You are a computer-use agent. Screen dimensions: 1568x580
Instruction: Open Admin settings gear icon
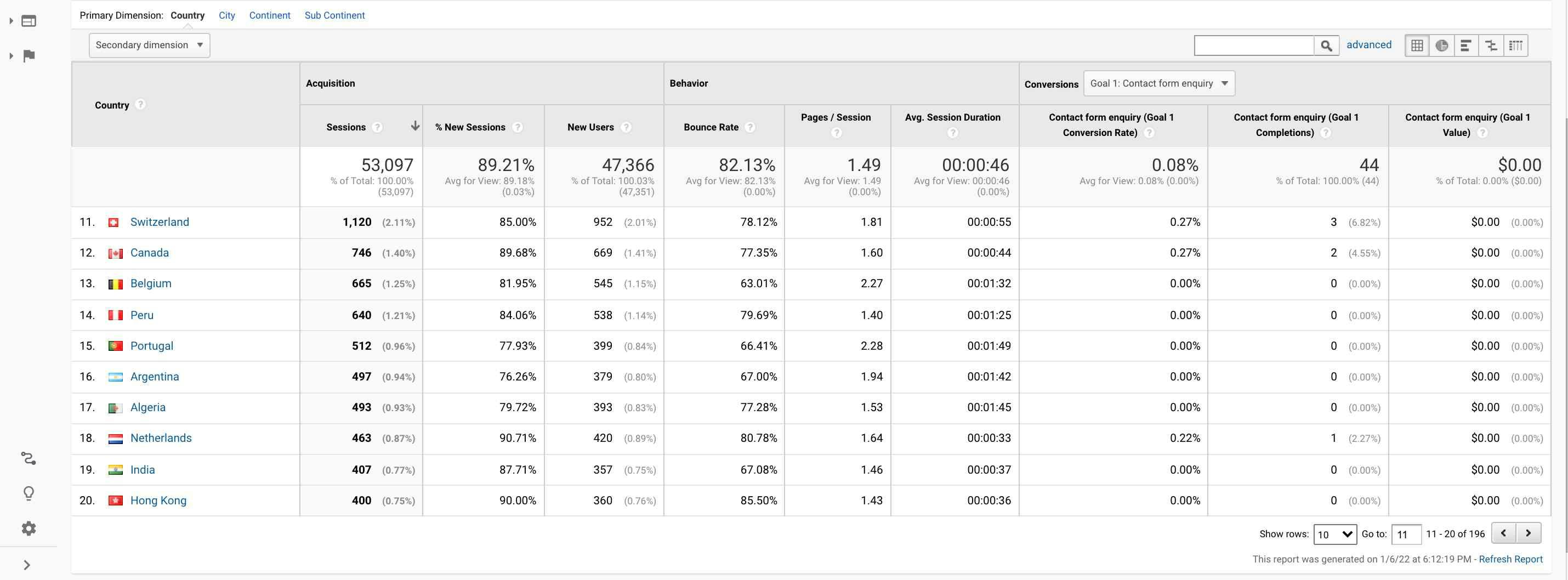pyautogui.click(x=29, y=528)
